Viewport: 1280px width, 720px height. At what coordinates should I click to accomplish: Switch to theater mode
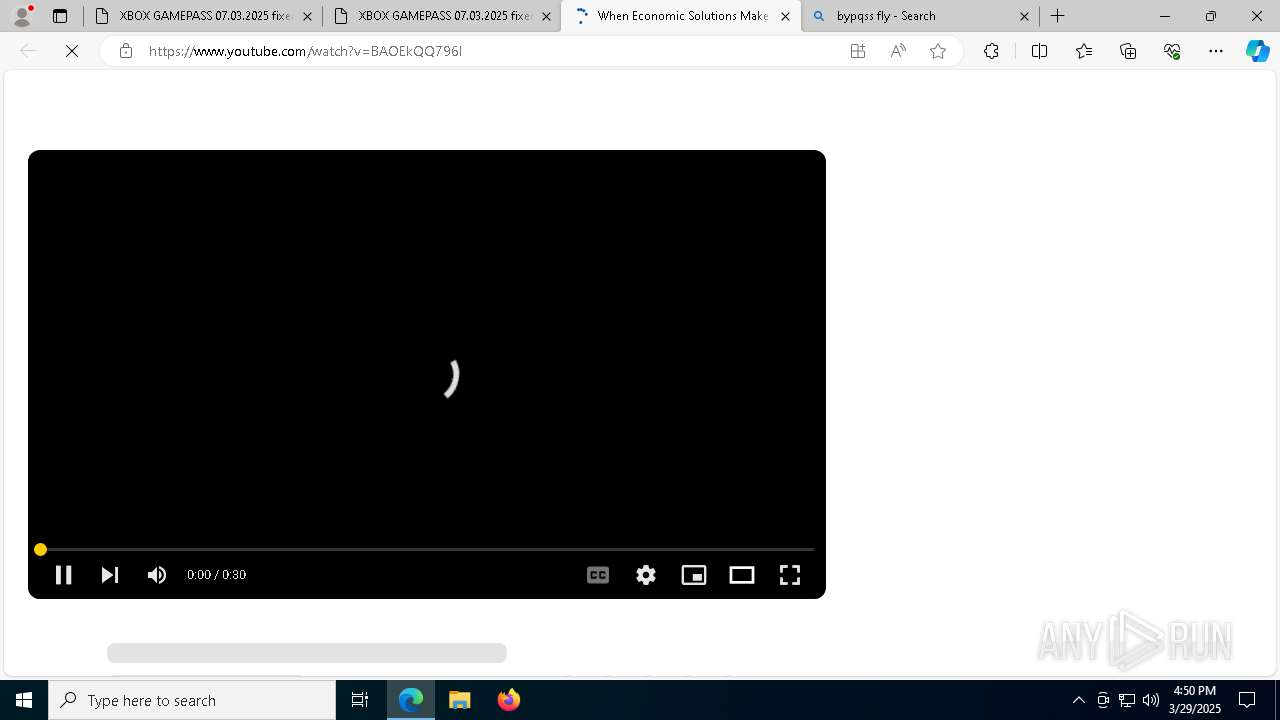(742, 575)
